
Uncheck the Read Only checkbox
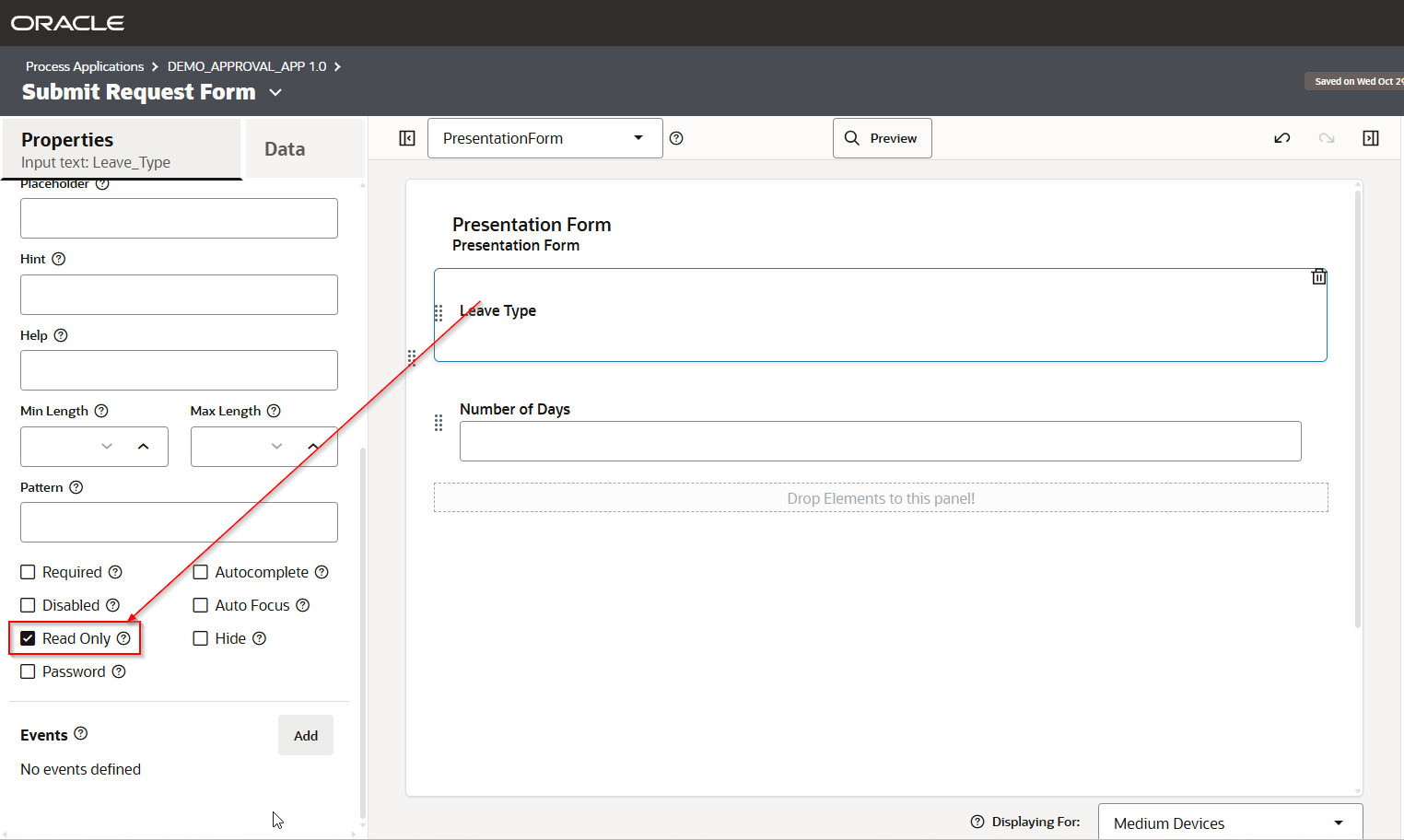[29, 638]
